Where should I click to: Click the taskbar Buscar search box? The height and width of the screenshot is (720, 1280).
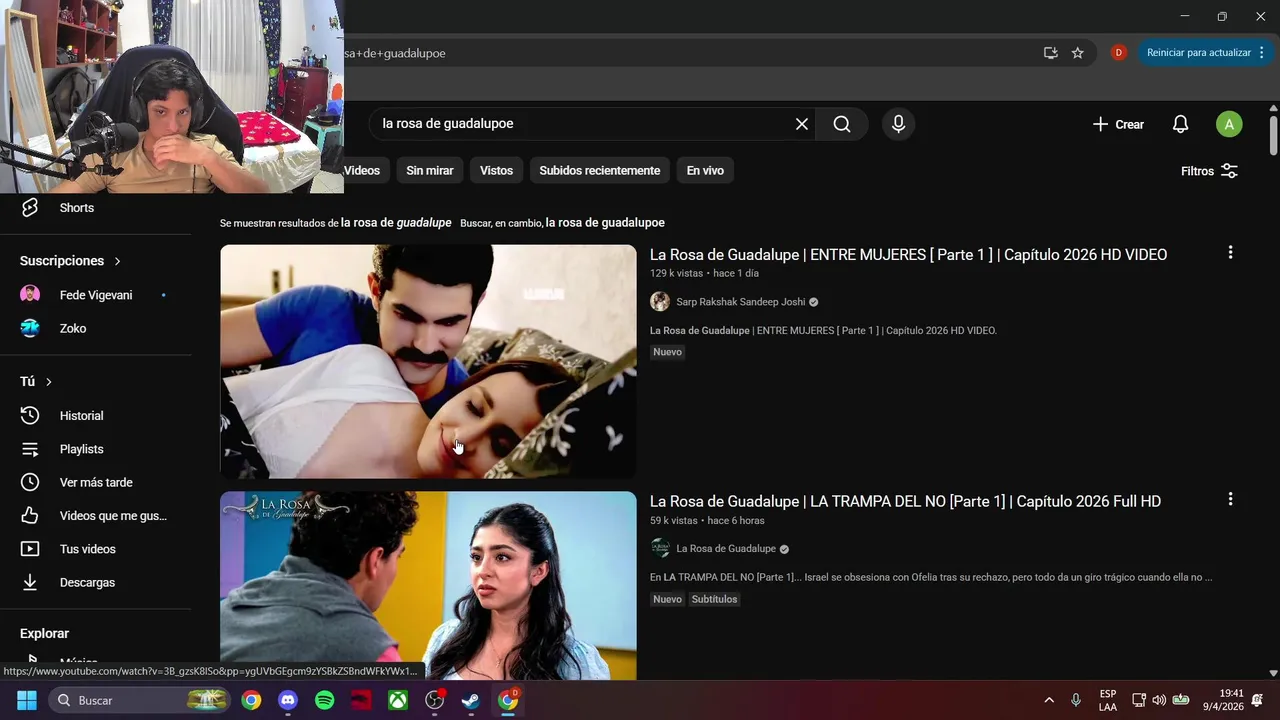point(140,700)
